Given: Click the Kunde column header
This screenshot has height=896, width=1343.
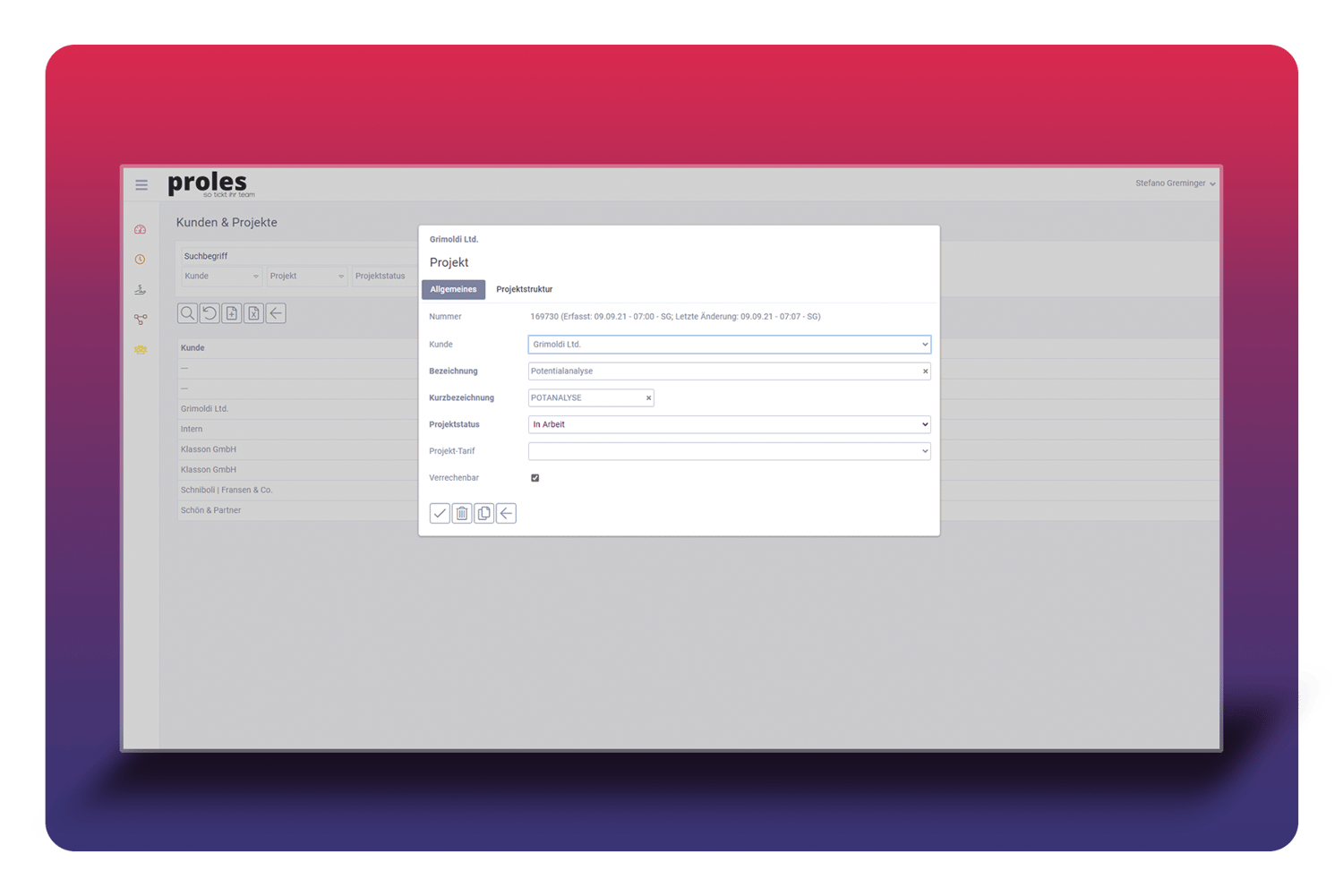Looking at the screenshot, I should (192, 348).
